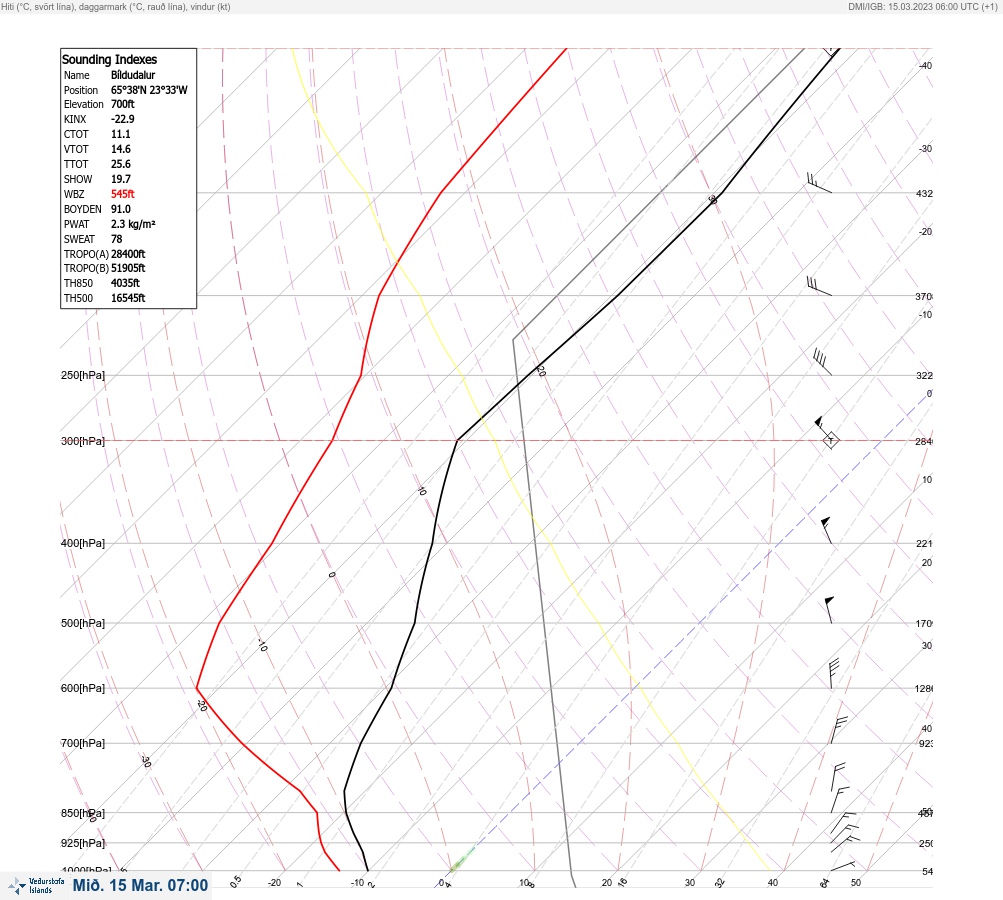Click the red WBZ value "545ft"

[123, 194]
